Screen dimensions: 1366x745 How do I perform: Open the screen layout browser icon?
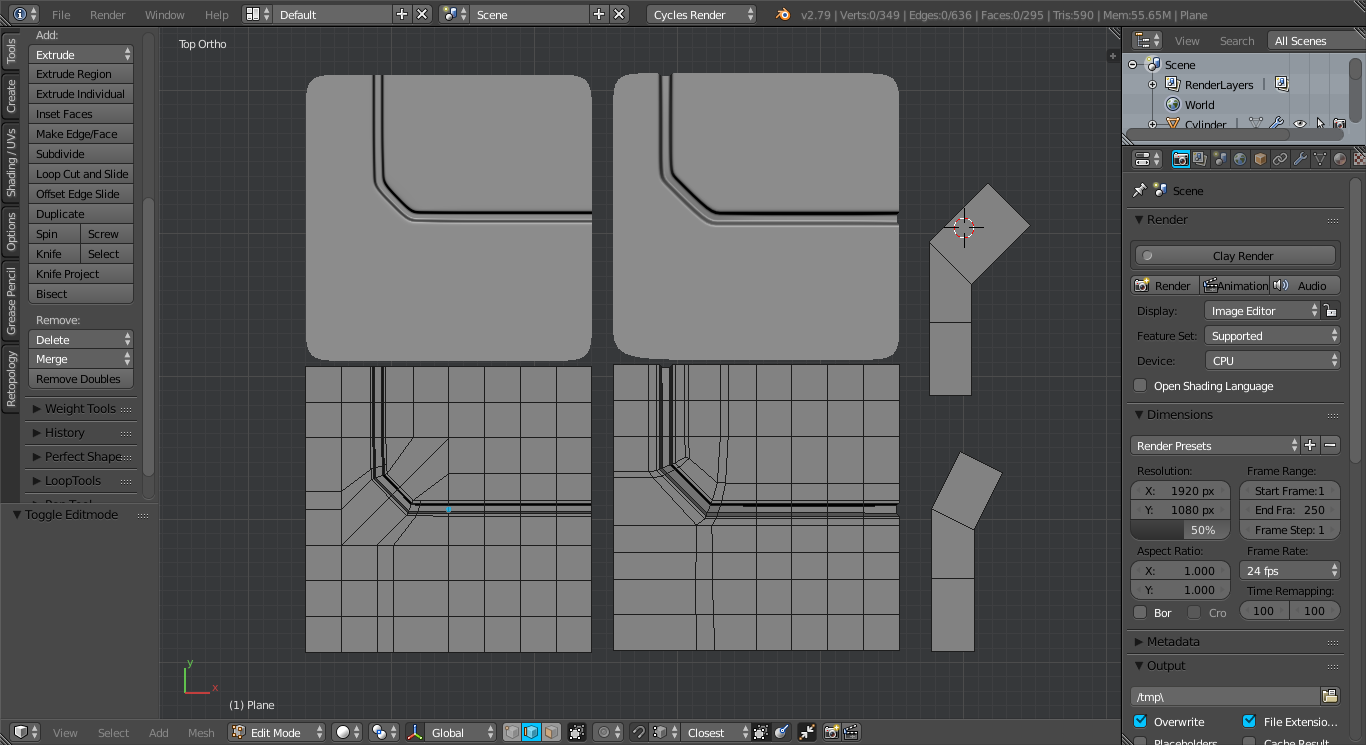258,14
